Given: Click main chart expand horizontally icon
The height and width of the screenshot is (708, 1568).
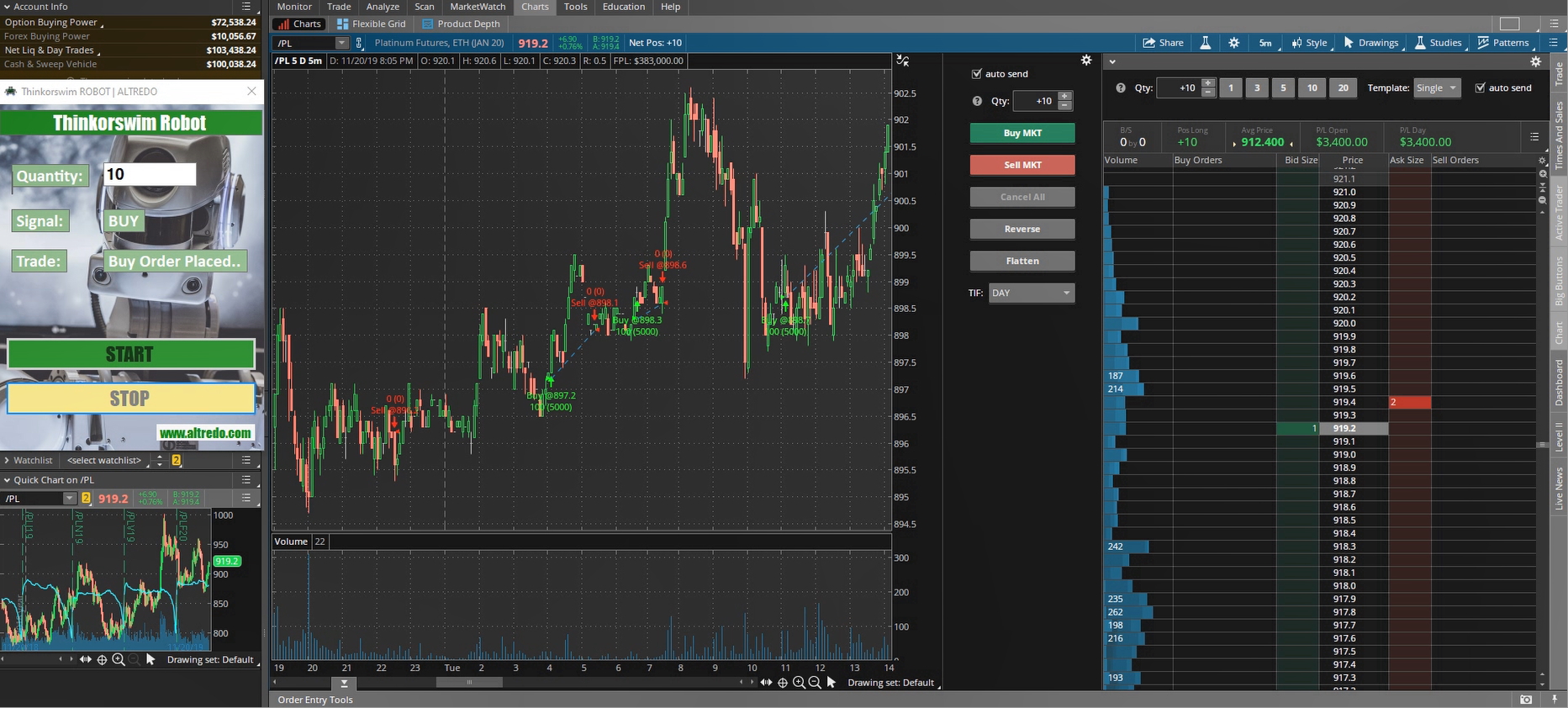Looking at the screenshot, I should [766, 683].
